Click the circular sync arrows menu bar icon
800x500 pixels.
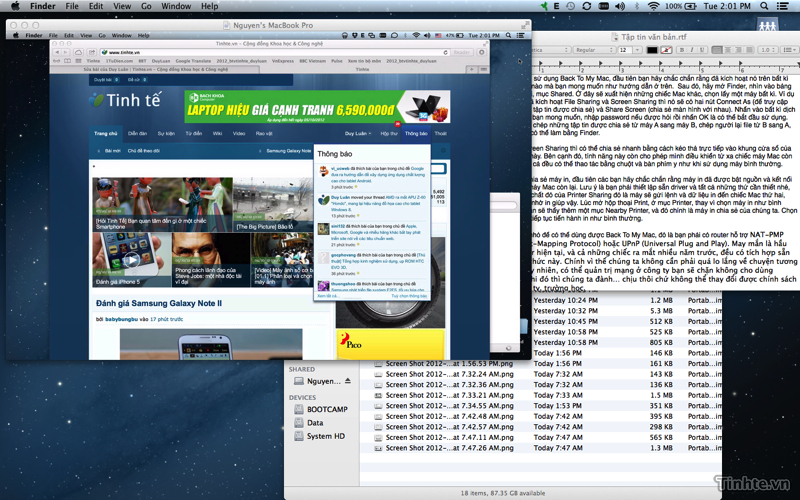point(587,6)
